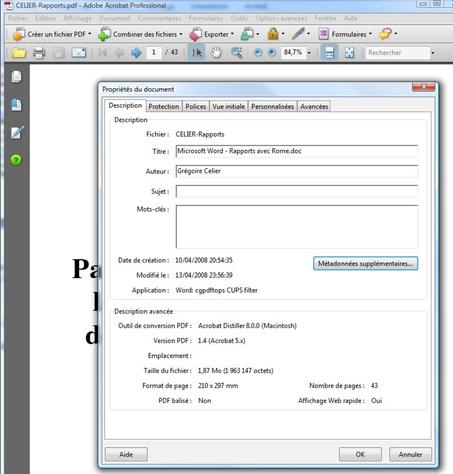Image resolution: width=453 pixels, height=474 pixels.
Task: Open the review and comment icon
Action: (x=247, y=34)
